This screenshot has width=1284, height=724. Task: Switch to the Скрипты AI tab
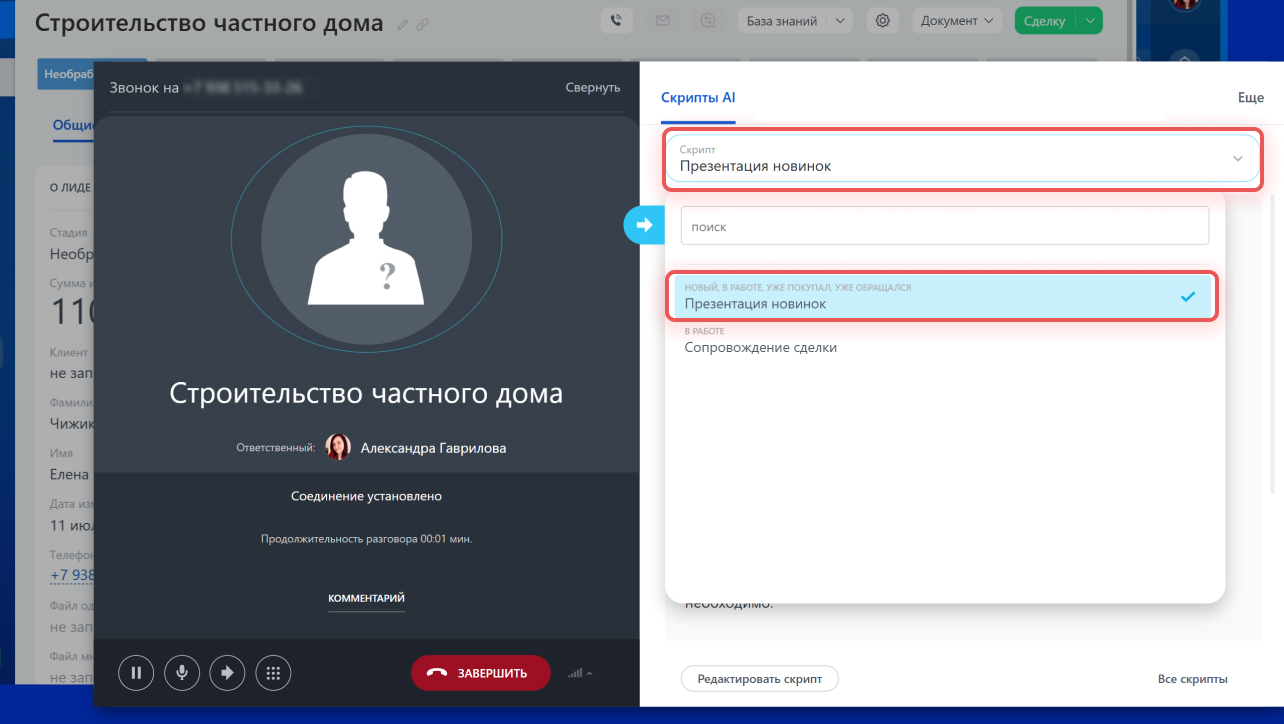pos(698,98)
